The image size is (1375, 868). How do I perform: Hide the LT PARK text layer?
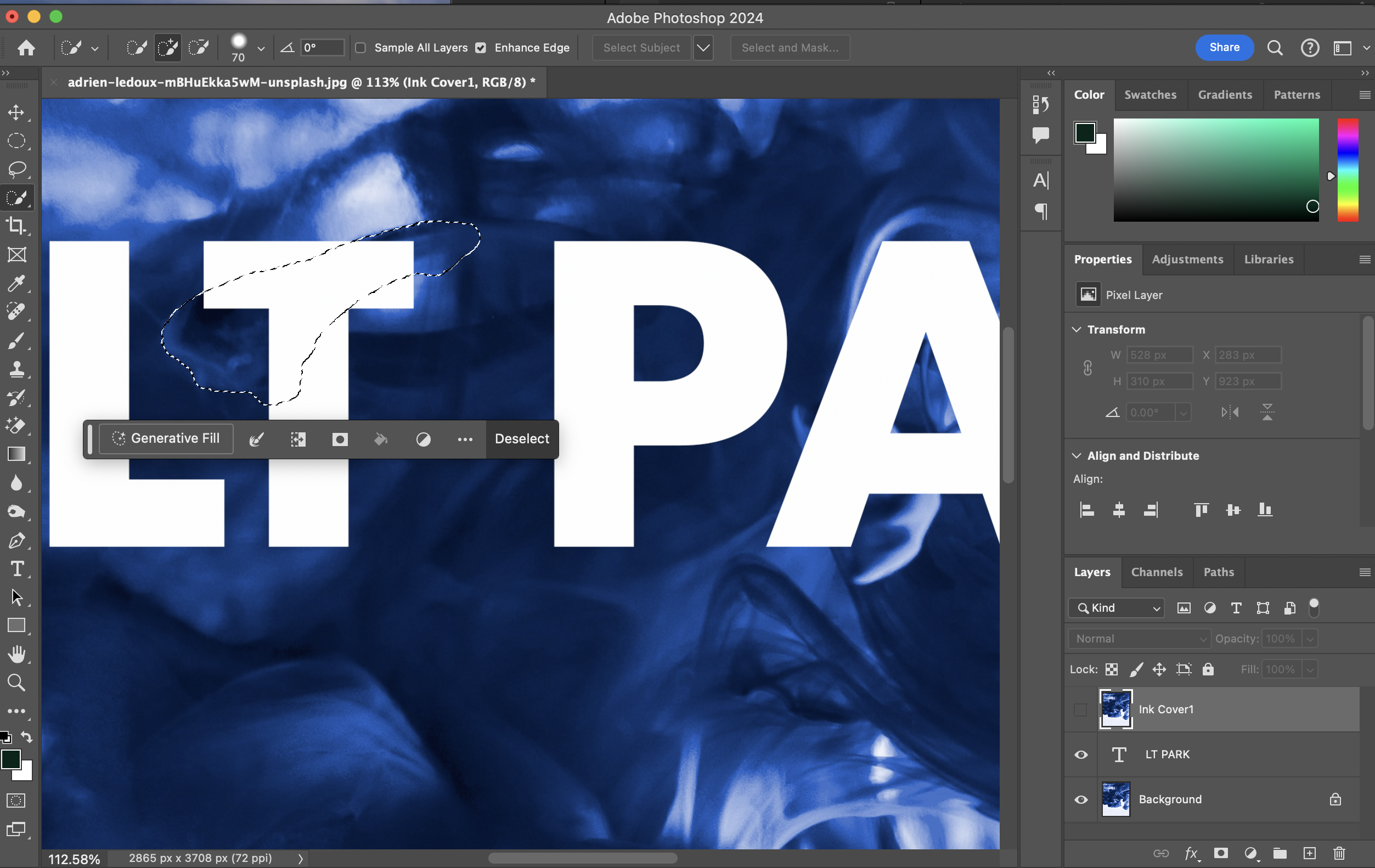[x=1081, y=754]
